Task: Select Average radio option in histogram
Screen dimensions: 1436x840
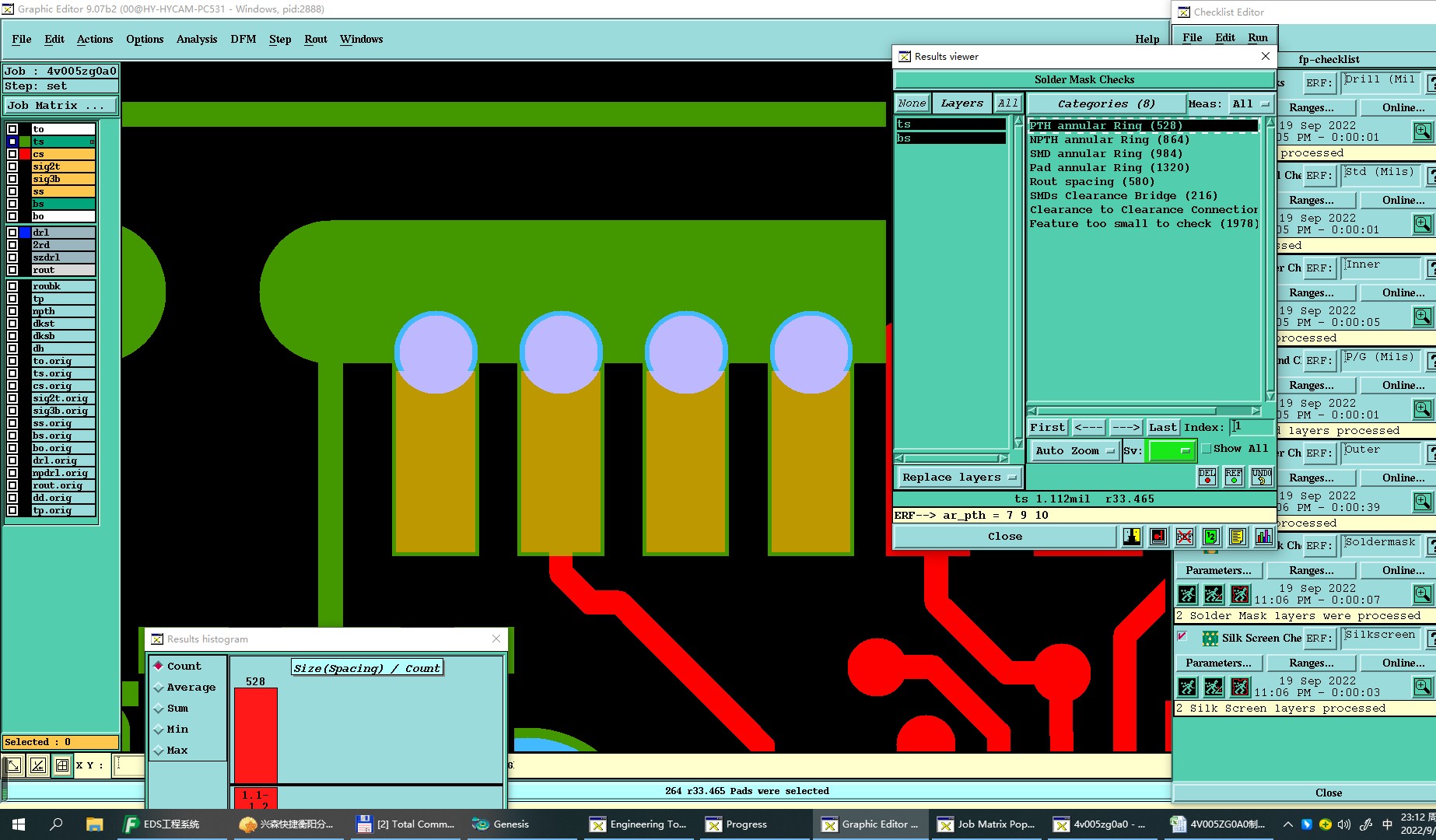Action: (x=159, y=687)
